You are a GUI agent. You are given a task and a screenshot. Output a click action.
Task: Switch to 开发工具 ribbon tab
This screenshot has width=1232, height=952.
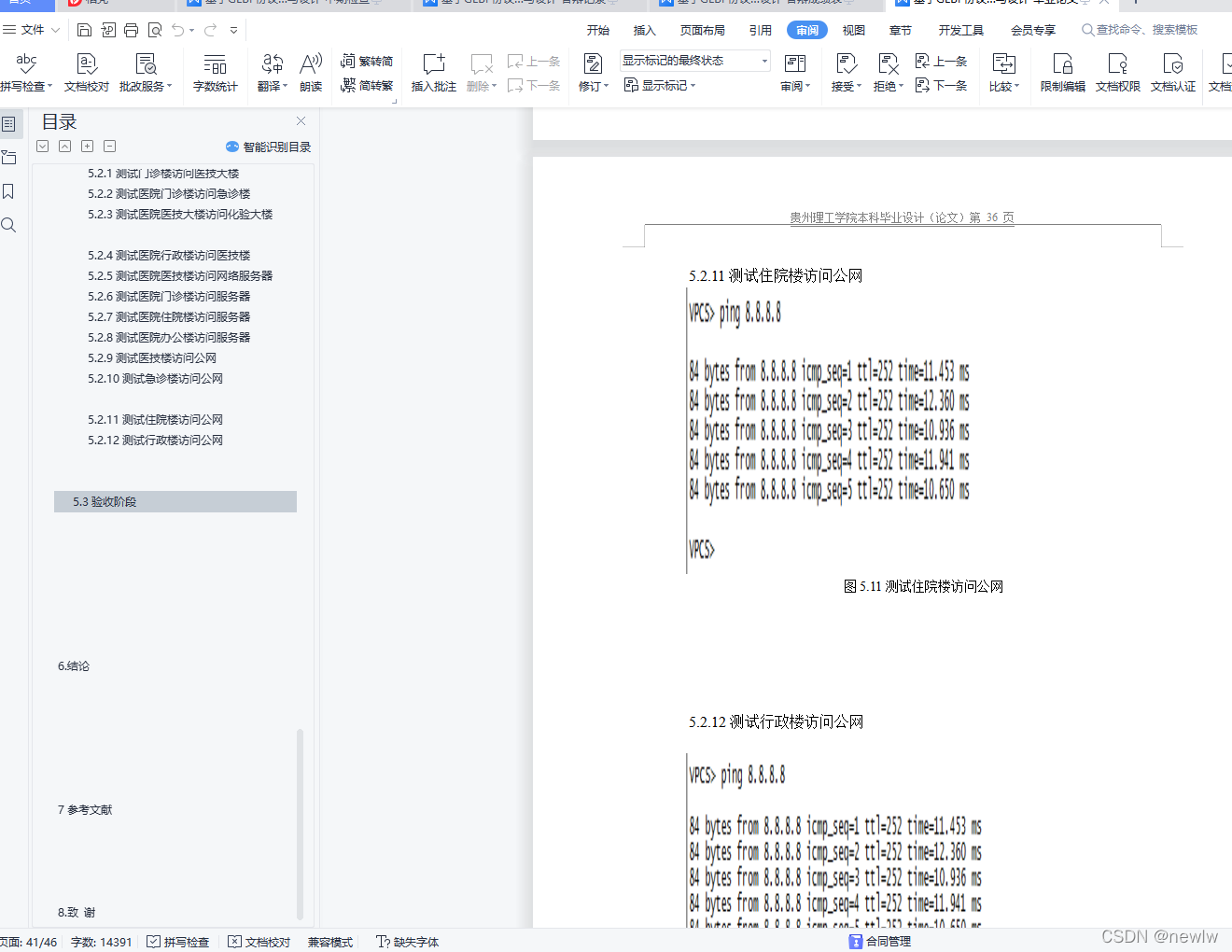[x=961, y=30]
